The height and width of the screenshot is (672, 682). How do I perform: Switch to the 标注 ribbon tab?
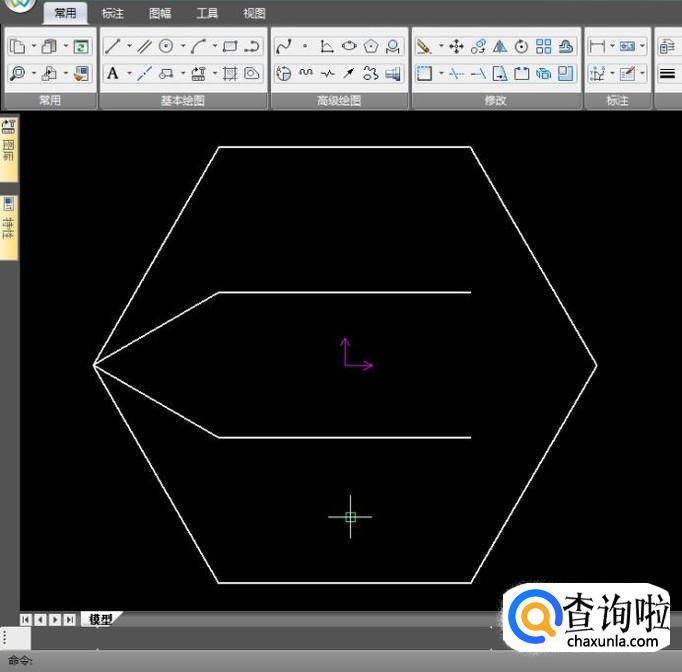(x=113, y=14)
